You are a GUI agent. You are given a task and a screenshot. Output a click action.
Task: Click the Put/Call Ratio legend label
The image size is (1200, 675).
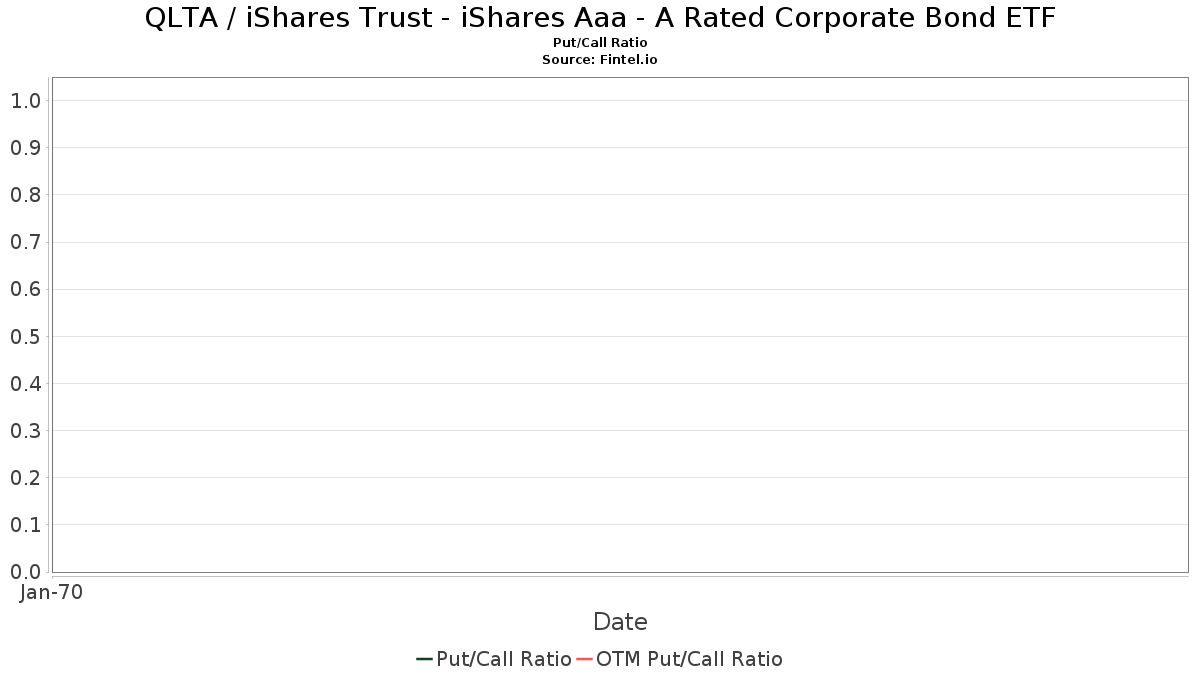coord(504,659)
